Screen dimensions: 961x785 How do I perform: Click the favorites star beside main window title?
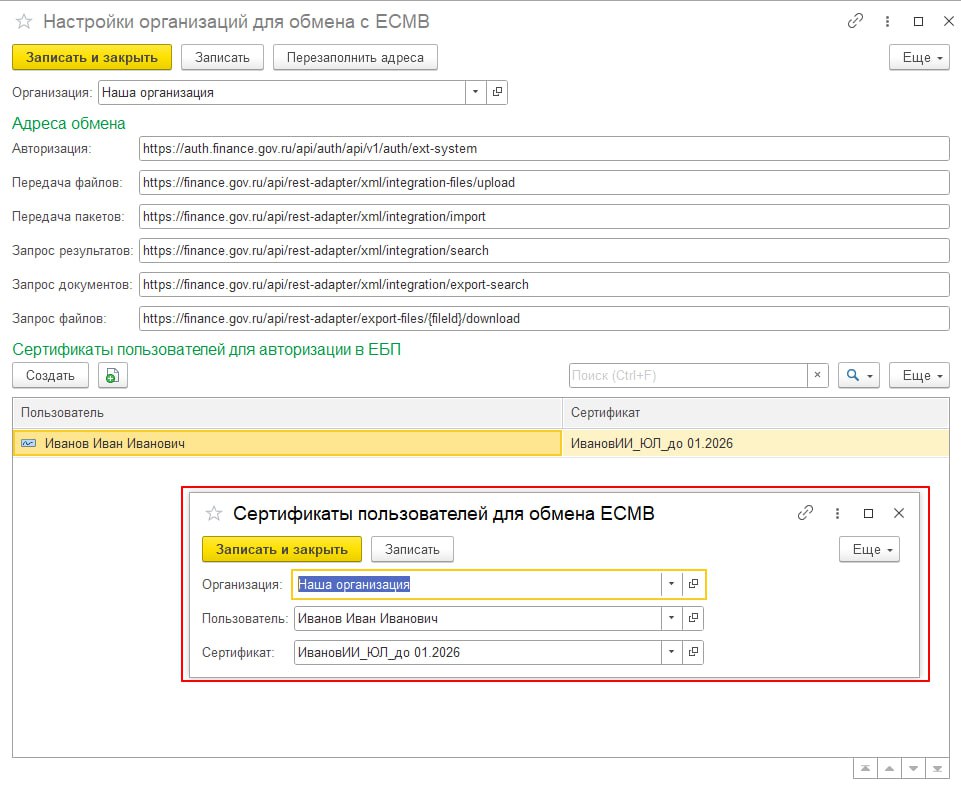click(24, 22)
